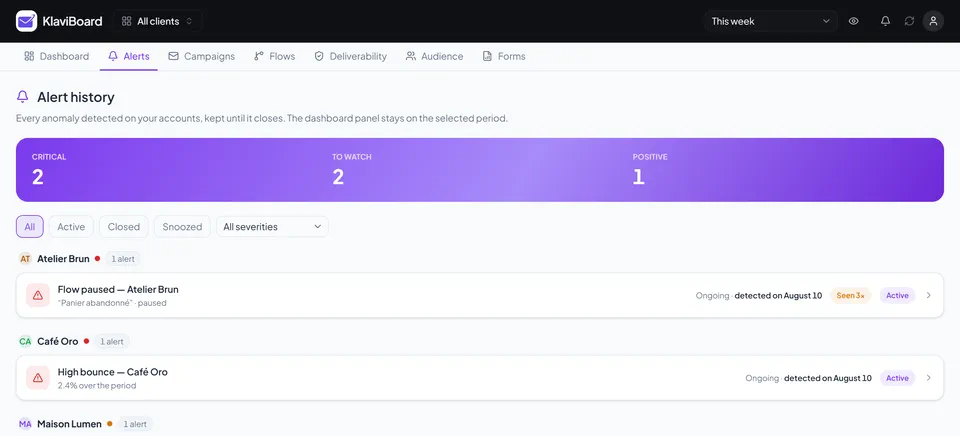The width and height of the screenshot is (960, 436).
Task: Click the refresh sync icon
Action: tap(909, 21)
